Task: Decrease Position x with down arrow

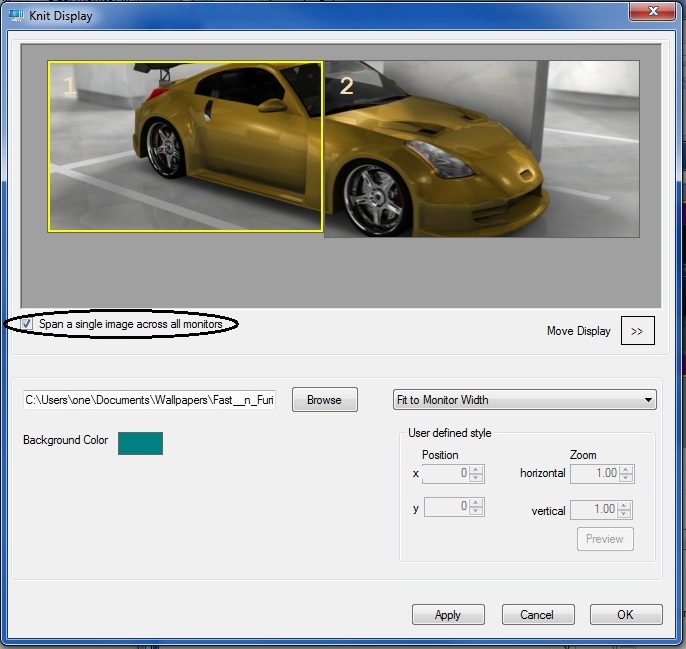Action: coord(476,478)
